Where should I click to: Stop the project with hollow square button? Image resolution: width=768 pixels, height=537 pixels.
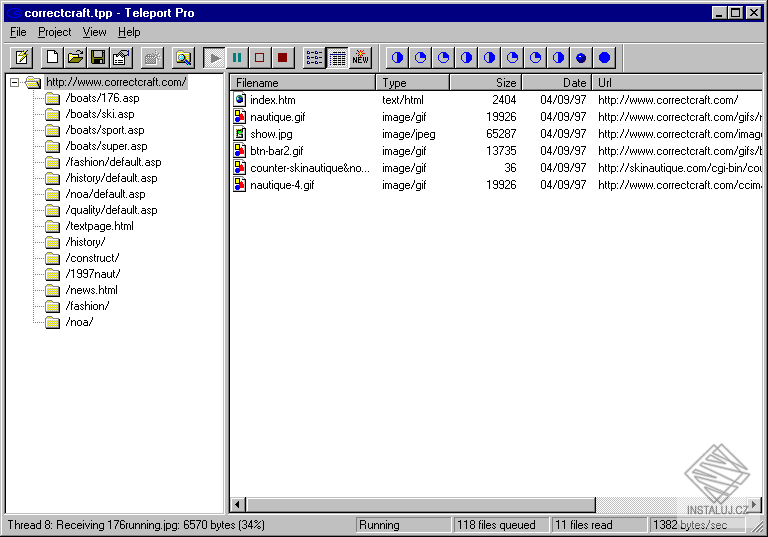tap(260, 58)
